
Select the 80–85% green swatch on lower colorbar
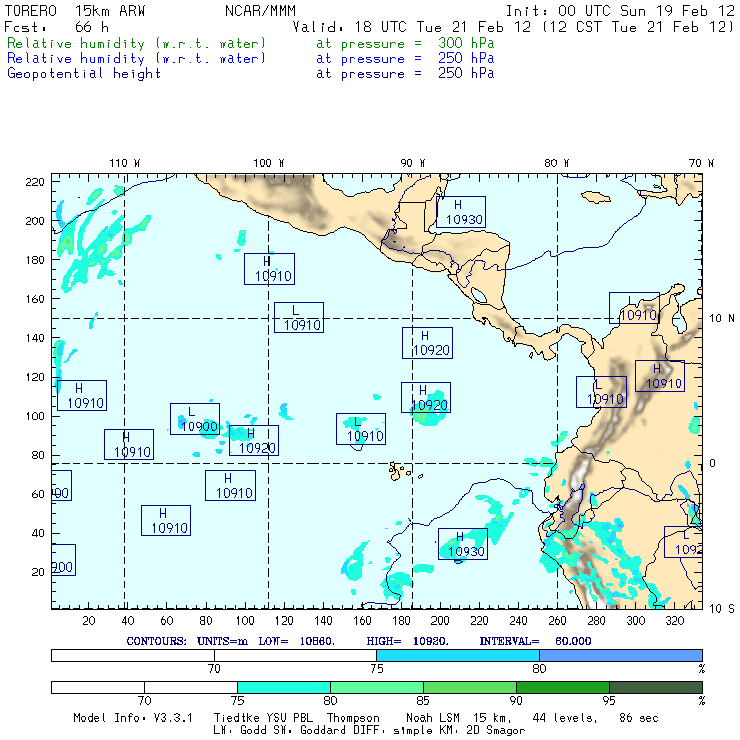click(x=377, y=687)
